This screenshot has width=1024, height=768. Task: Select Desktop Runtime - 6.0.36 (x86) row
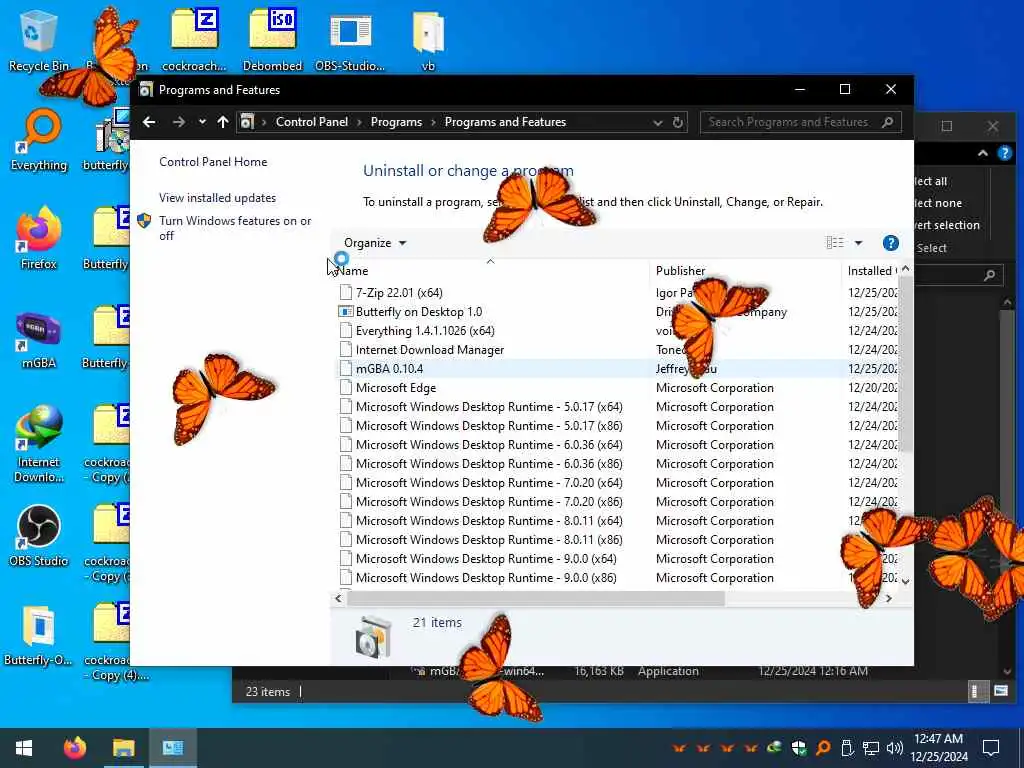tap(488, 464)
